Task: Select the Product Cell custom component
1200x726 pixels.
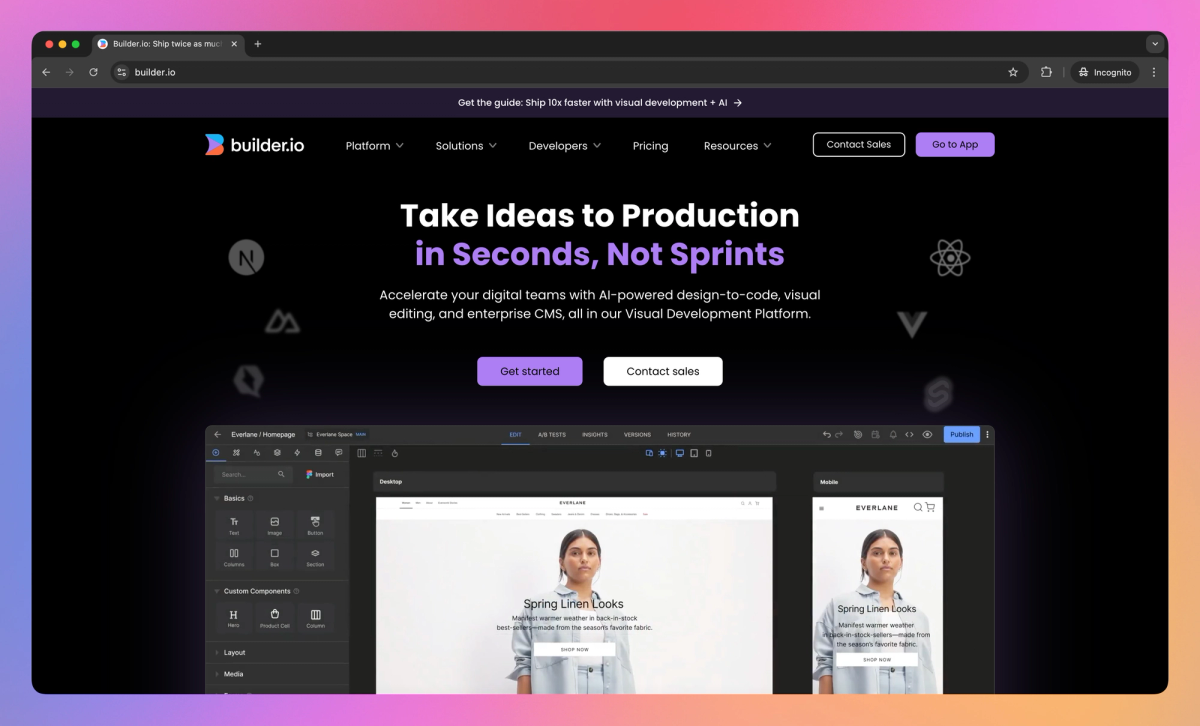Action: [x=274, y=618]
